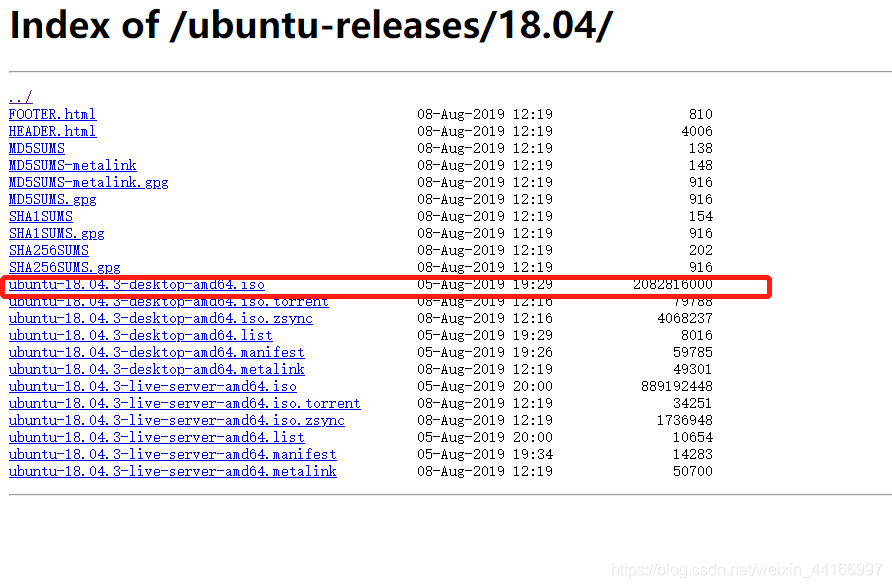Open the SHA256SUMS file link
892x588 pixels.
point(48,251)
